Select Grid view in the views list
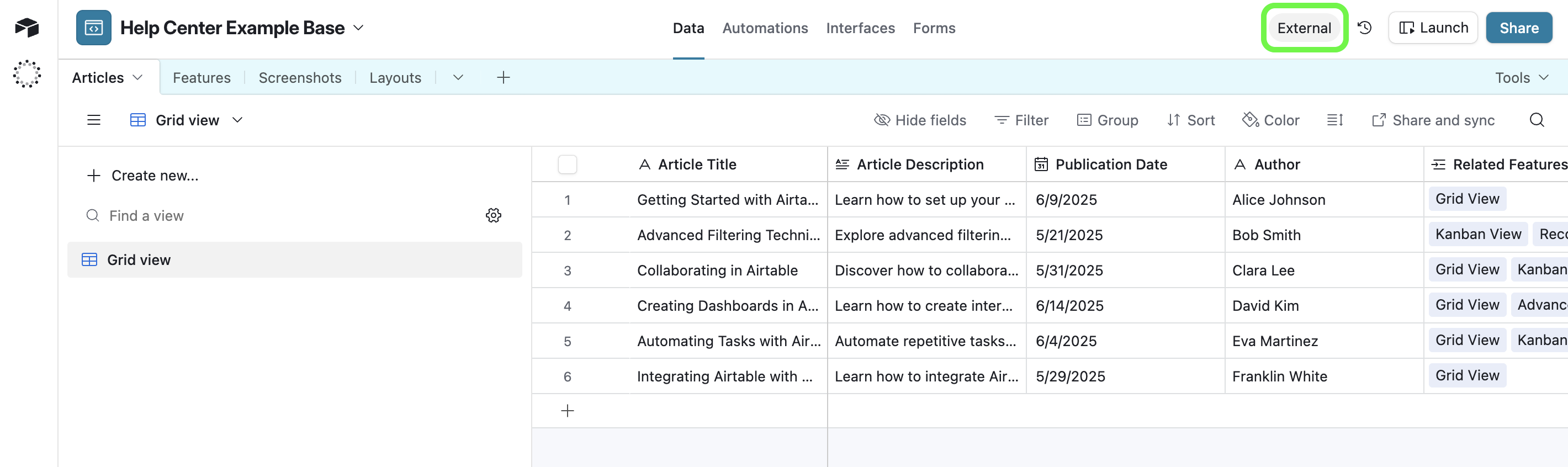Image resolution: width=1568 pixels, height=467 pixels. coord(295,260)
